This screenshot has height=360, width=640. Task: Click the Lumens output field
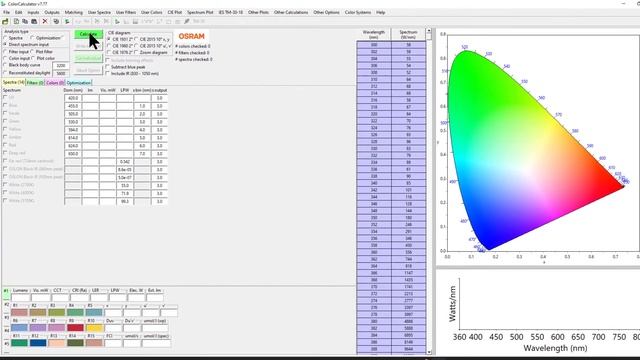(x=20, y=298)
